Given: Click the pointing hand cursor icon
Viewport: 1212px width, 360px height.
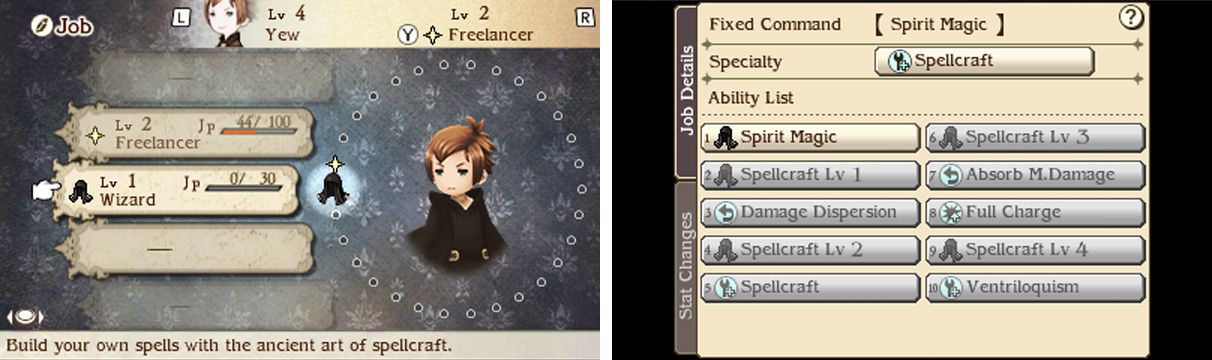Looking at the screenshot, I should coord(47,190).
